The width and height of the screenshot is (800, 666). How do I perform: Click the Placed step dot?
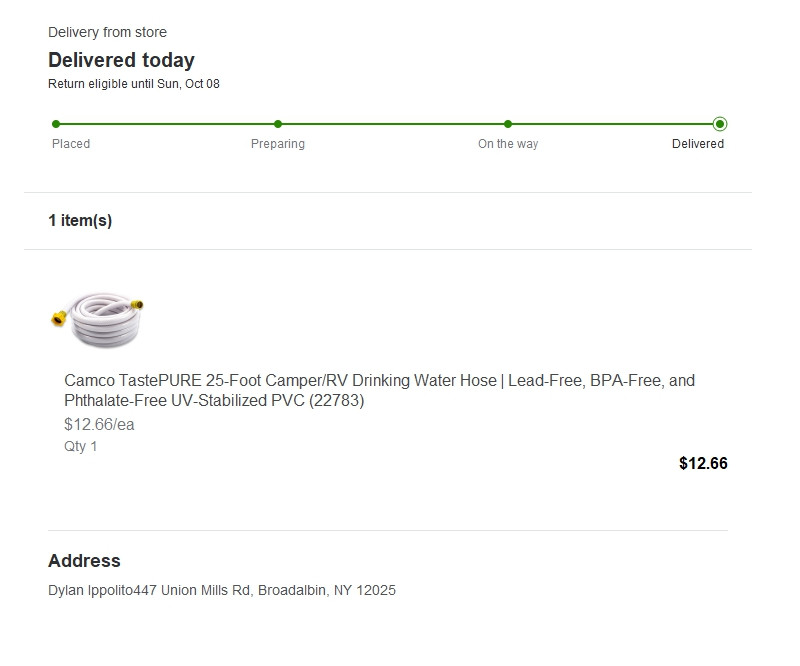[56, 124]
